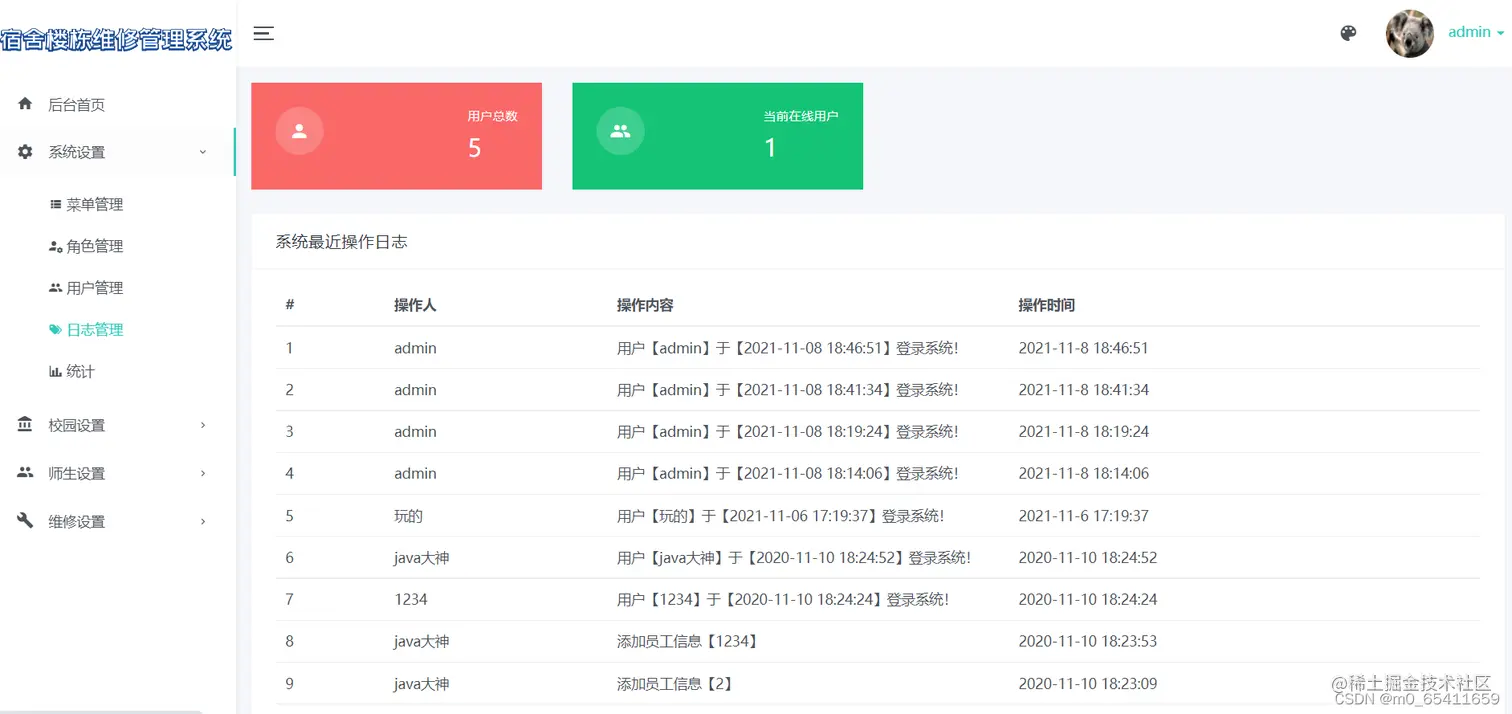The width and height of the screenshot is (1512, 714).
Task: Click the wrench icon beside 维修设置
Action: tap(25, 521)
